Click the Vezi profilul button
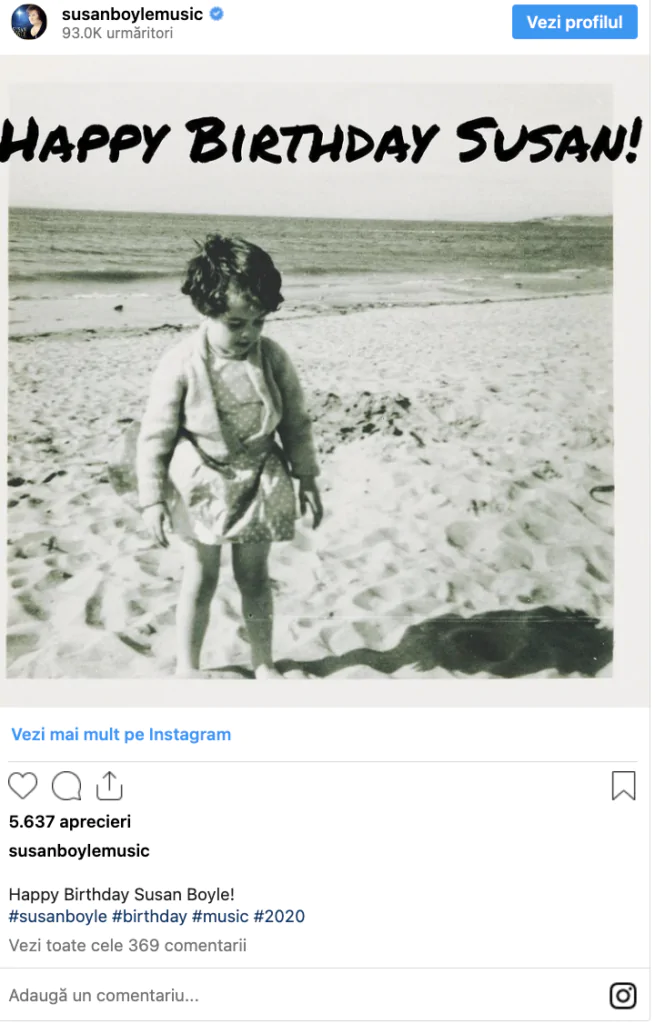Image resolution: width=655 pixels, height=1024 pixels. point(575,22)
